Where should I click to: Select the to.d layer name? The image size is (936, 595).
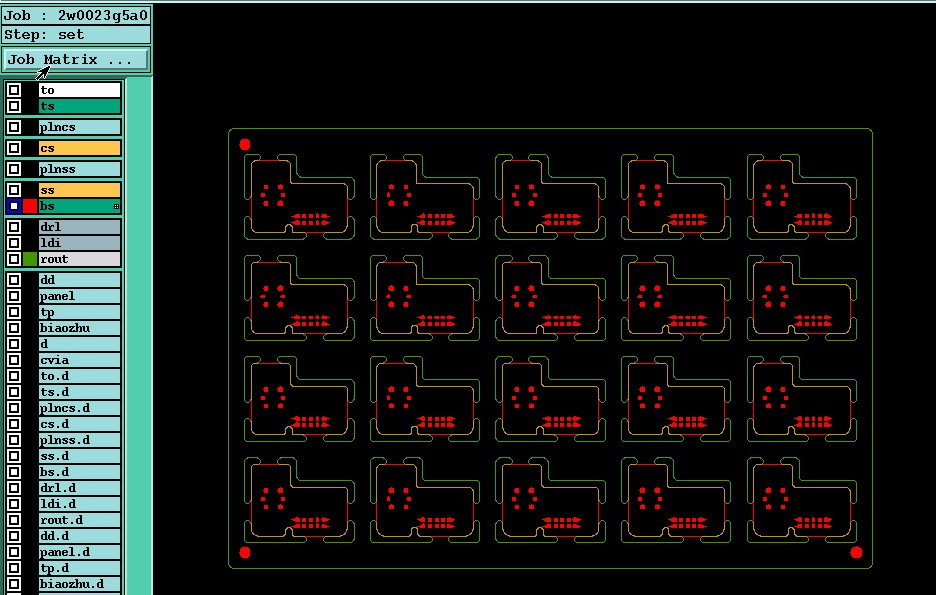[79, 376]
